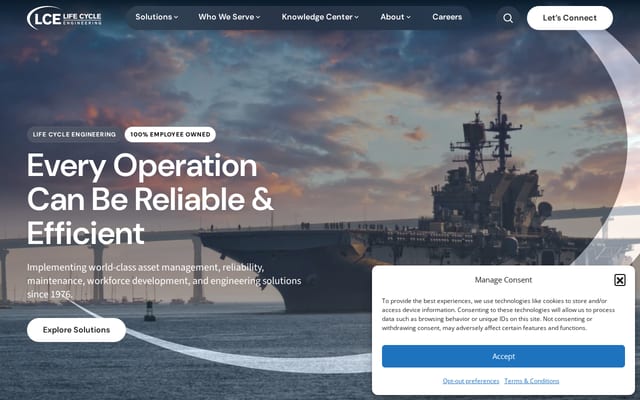Click the cookie consent description text
This screenshot has height=400, width=640.
pyautogui.click(x=498, y=314)
